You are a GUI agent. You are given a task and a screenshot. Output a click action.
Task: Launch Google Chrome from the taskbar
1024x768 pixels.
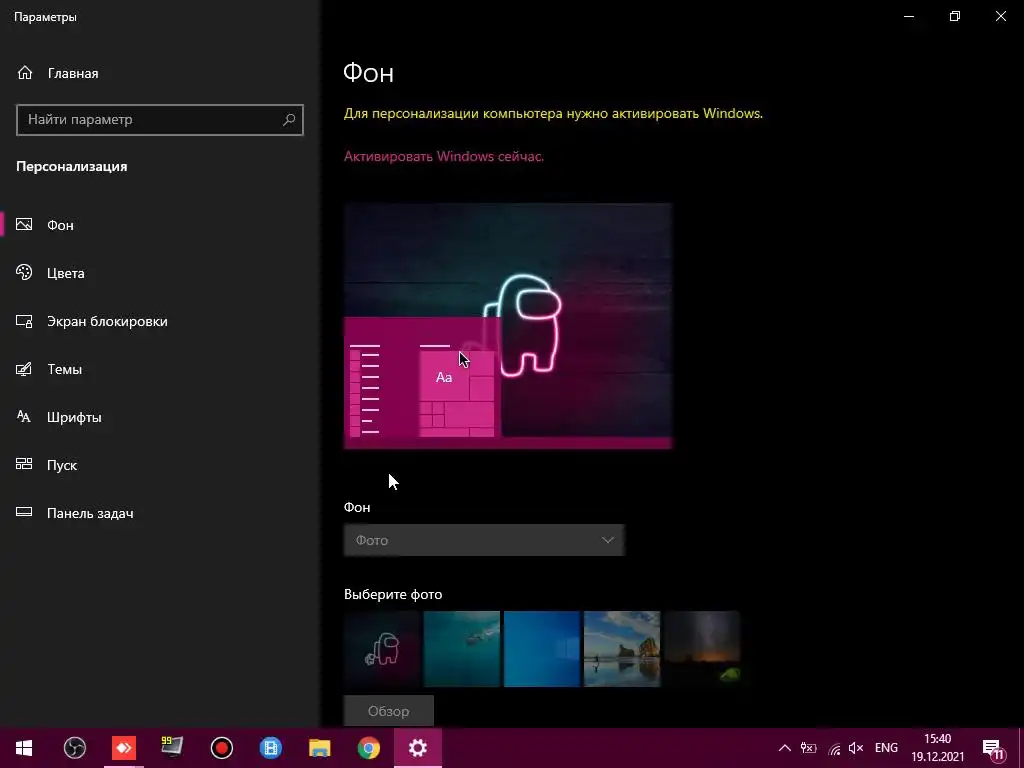point(368,748)
